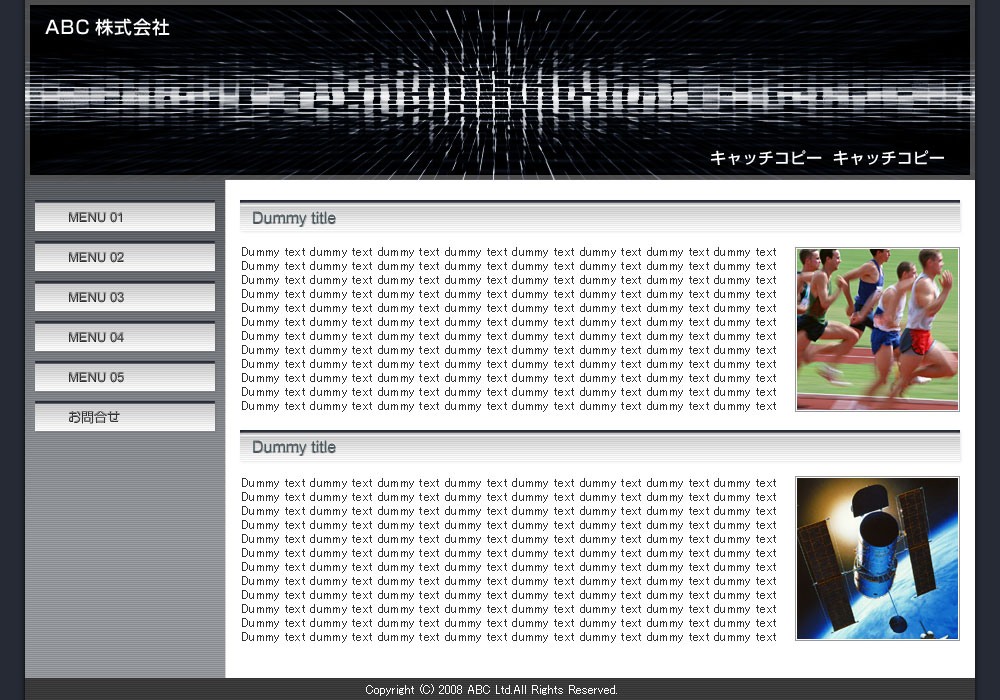Click the empty striped sidebar area below お問合せ

coord(125,550)
